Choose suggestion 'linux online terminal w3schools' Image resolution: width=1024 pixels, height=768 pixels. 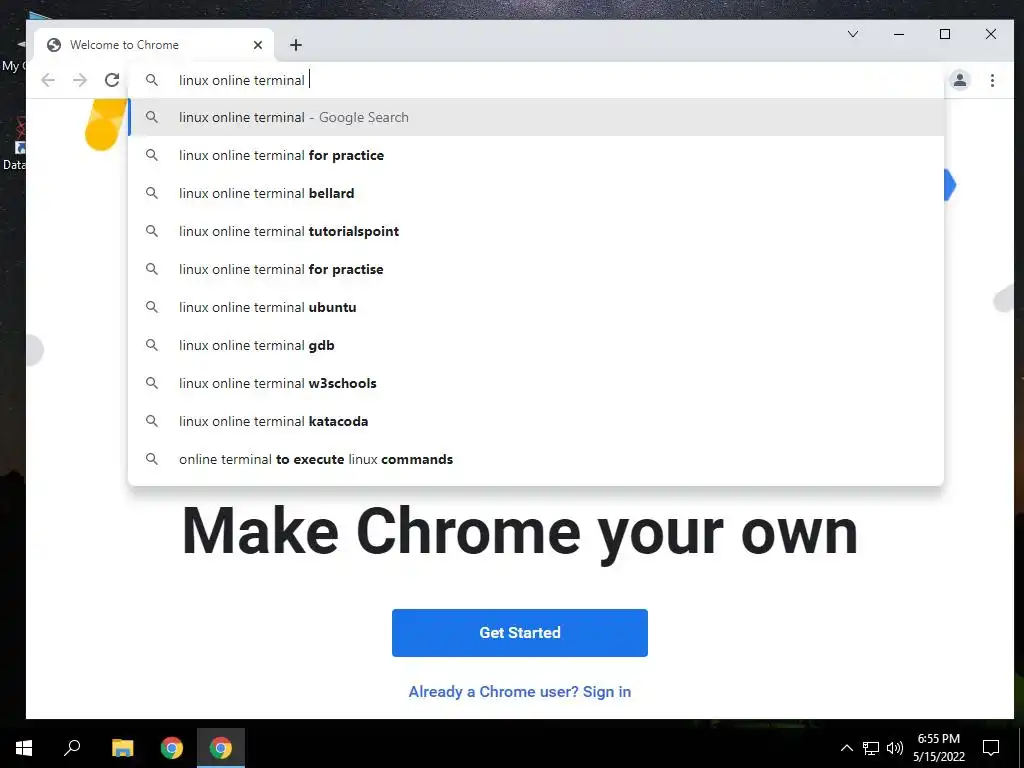(x=536, y=383)
